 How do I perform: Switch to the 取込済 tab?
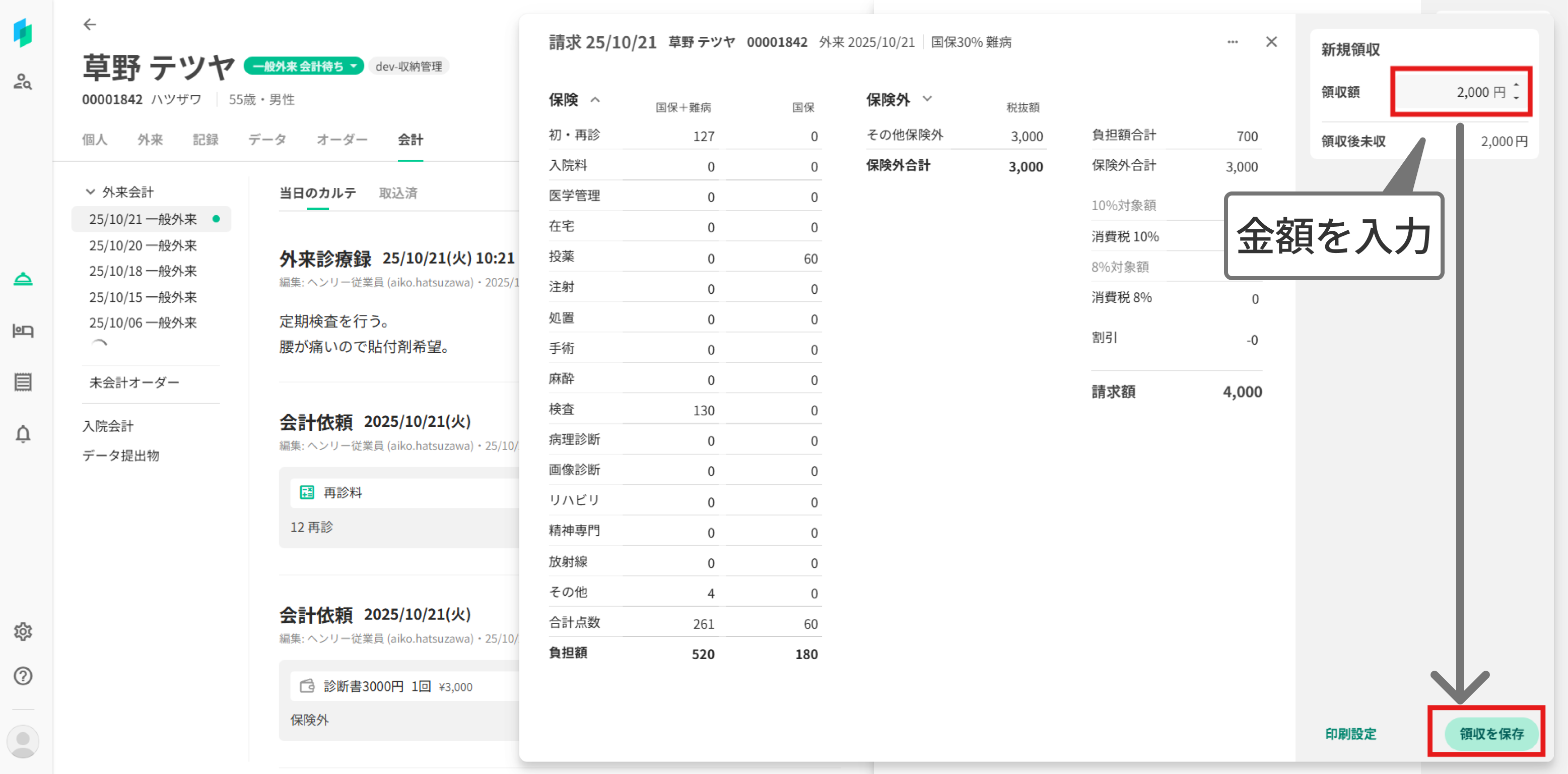pyautogui.click(x=397, y=193)
